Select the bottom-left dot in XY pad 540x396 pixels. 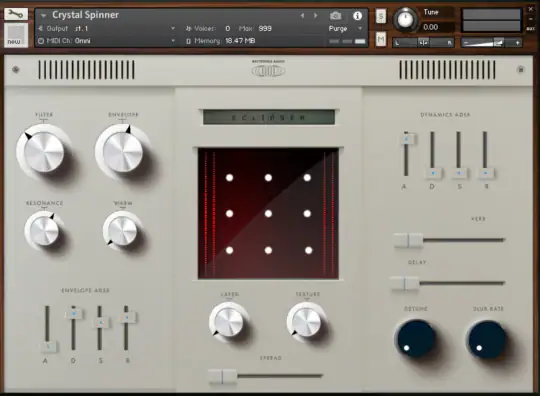[x=230, y=250]
